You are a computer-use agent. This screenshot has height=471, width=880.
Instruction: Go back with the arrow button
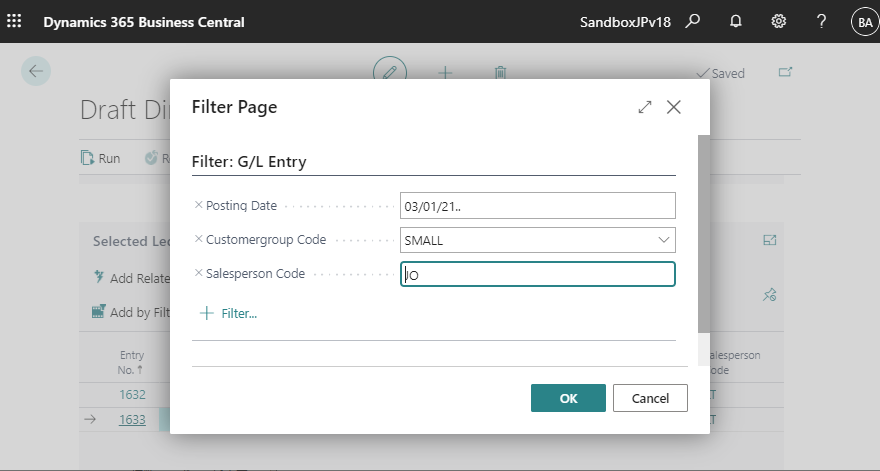(36, 71)
